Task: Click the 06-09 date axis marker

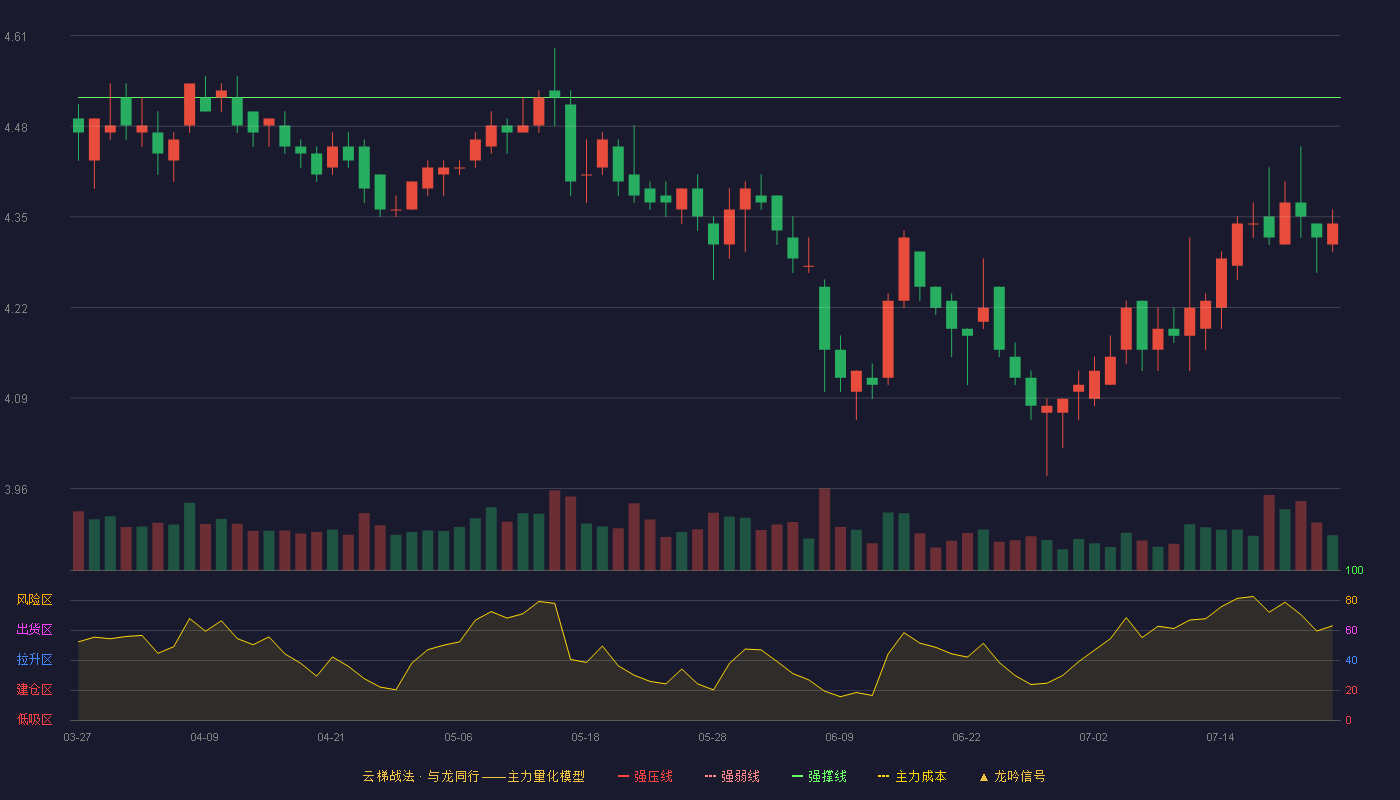Action: [839, 737]
